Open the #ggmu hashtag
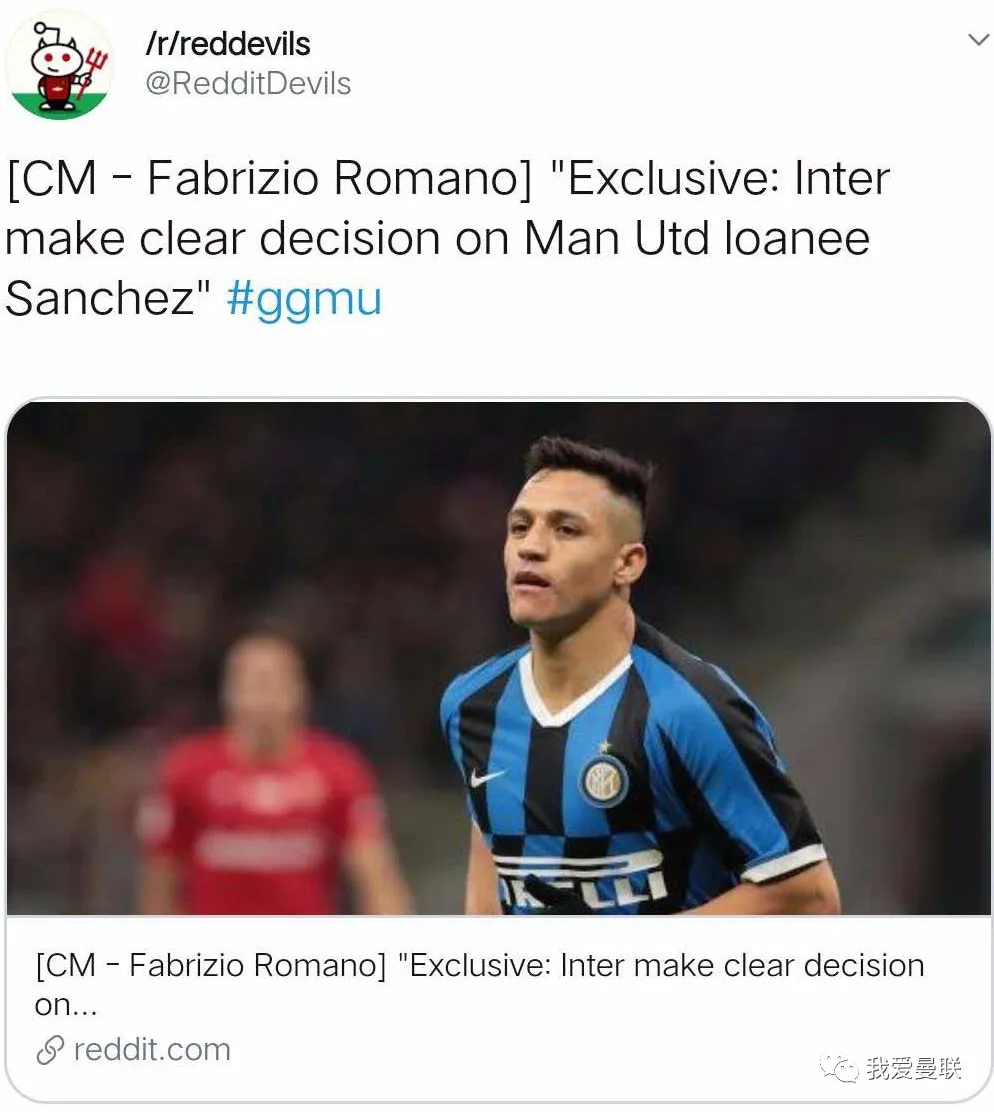Screen dimensions: 994x1112 304,299
